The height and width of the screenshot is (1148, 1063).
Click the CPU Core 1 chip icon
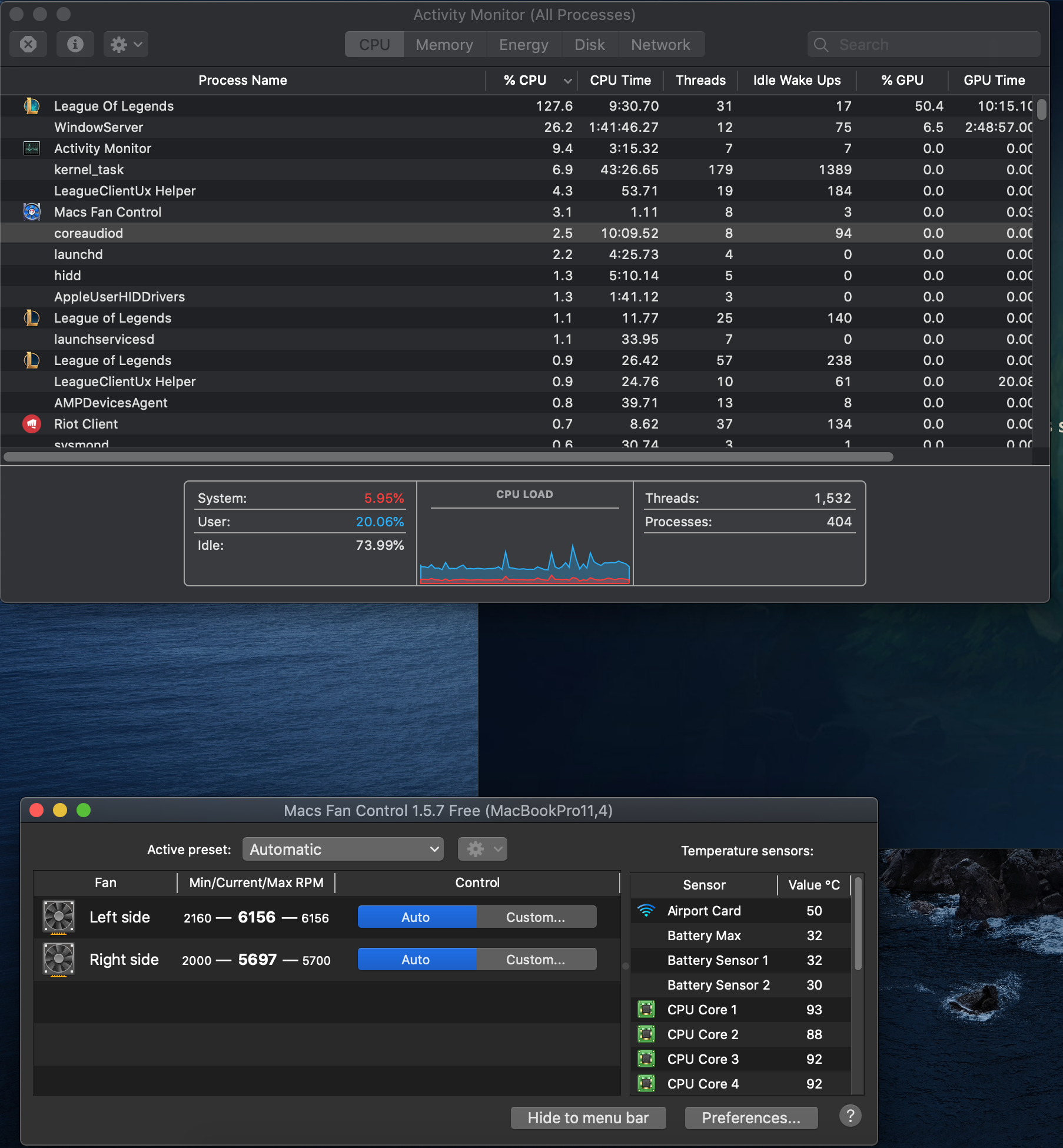pos(646,1010)
